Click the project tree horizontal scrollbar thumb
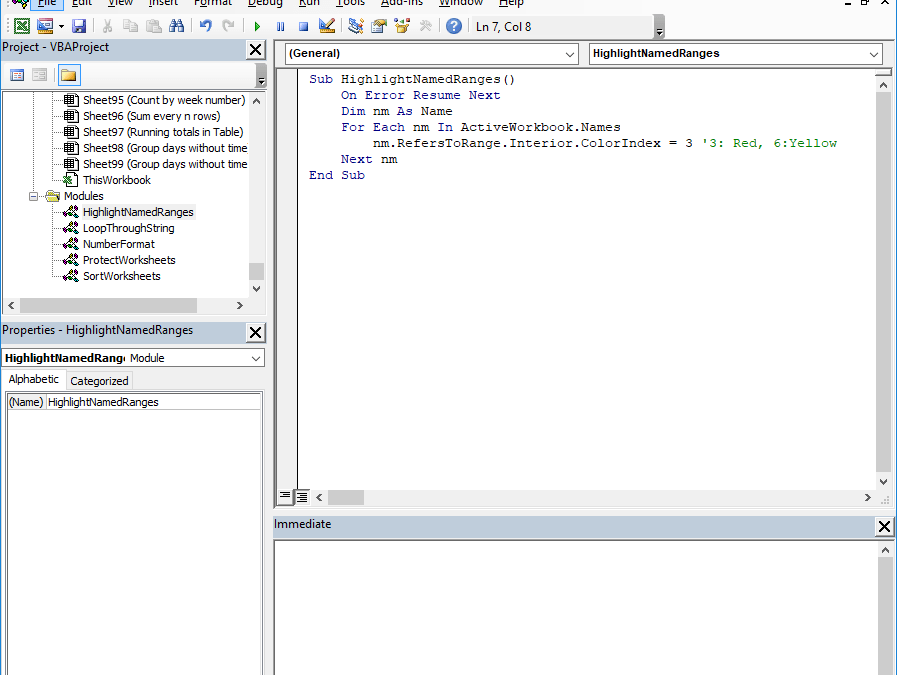The height and width of the screenshot is (675, 897). [109, 305]
